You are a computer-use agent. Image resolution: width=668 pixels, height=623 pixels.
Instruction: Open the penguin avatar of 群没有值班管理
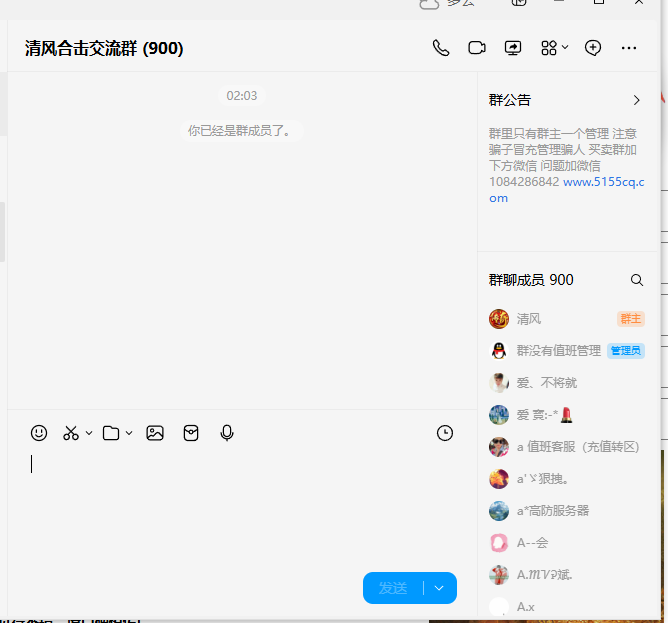point(499,351)
